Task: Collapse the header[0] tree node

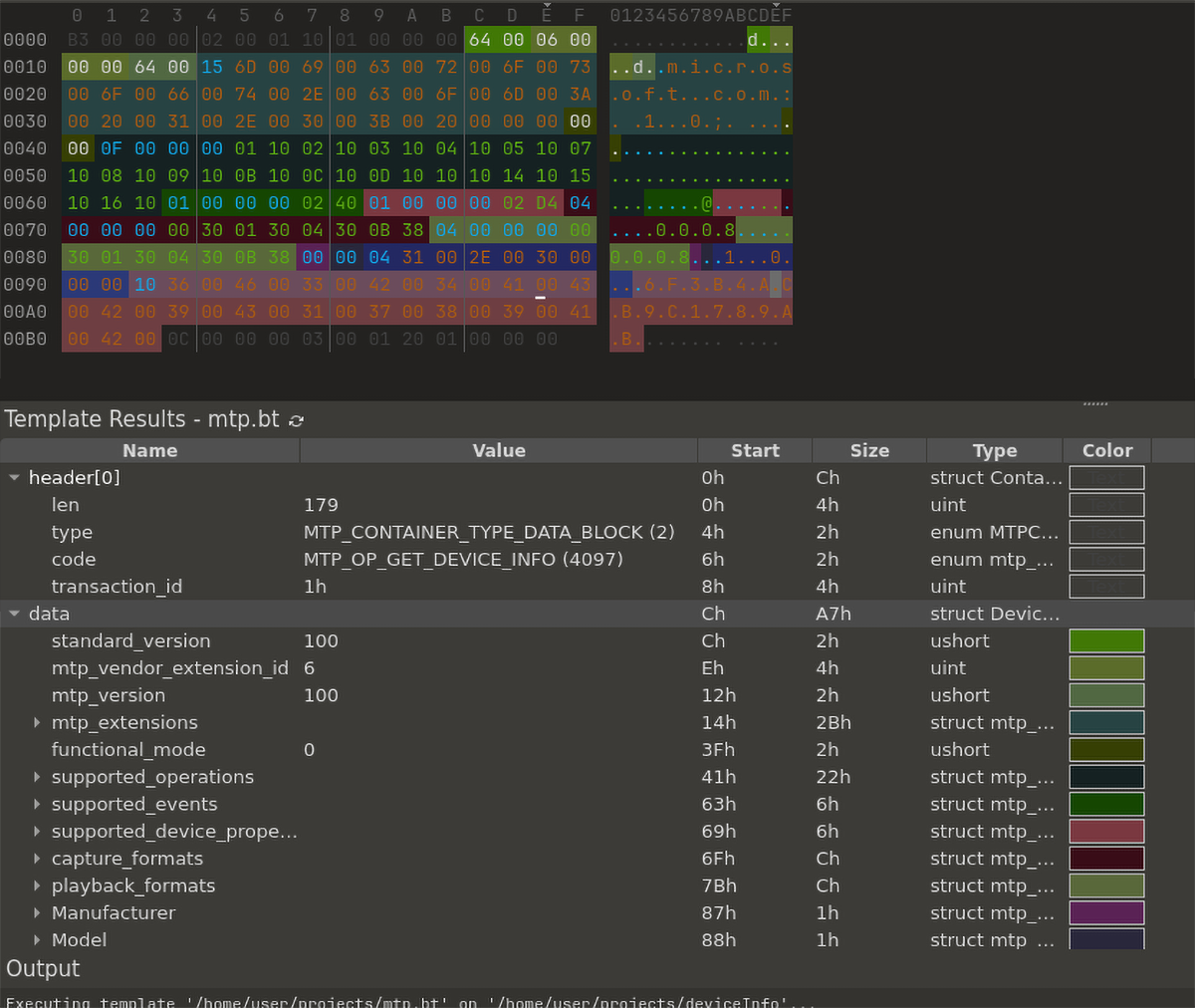Action: tap(15, 478)
